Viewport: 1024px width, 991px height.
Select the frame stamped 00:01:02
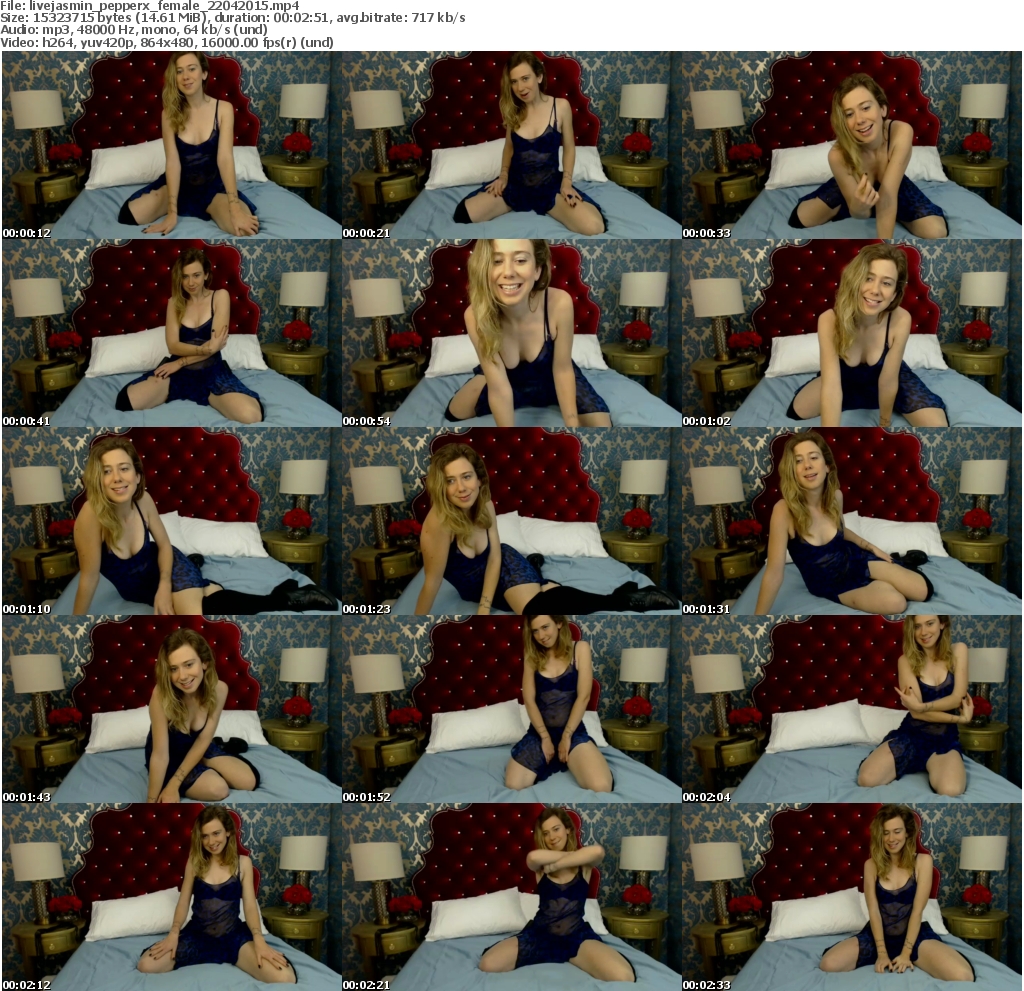click(x=852, y=333)
